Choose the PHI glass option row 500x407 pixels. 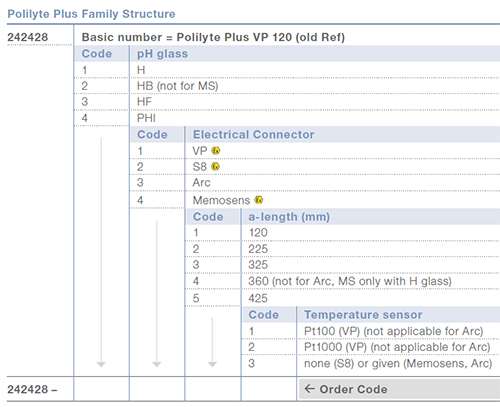(x=287, y=118)
